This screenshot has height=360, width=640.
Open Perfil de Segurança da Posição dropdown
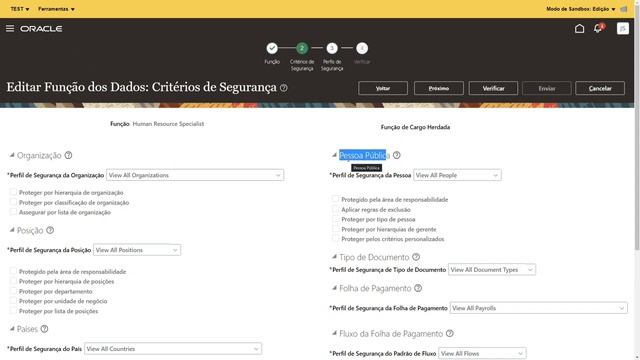click(x=137, y=250)
